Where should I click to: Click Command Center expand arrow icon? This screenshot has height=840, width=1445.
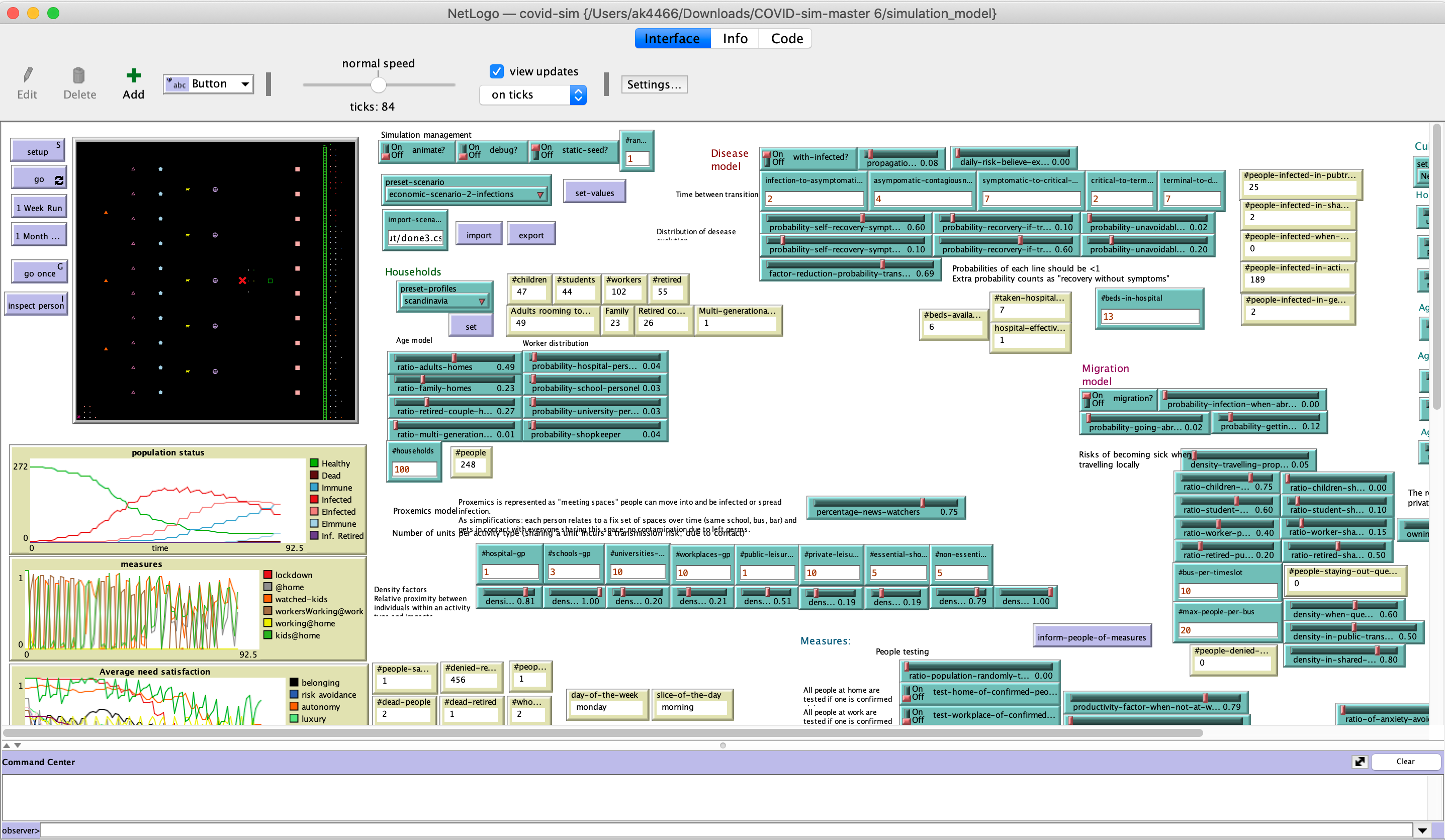1360,762
